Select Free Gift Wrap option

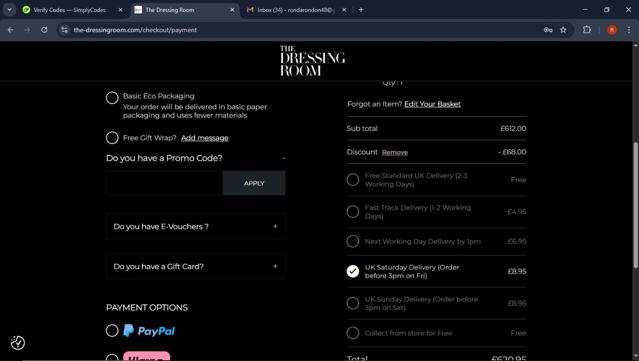click(112, 138)
